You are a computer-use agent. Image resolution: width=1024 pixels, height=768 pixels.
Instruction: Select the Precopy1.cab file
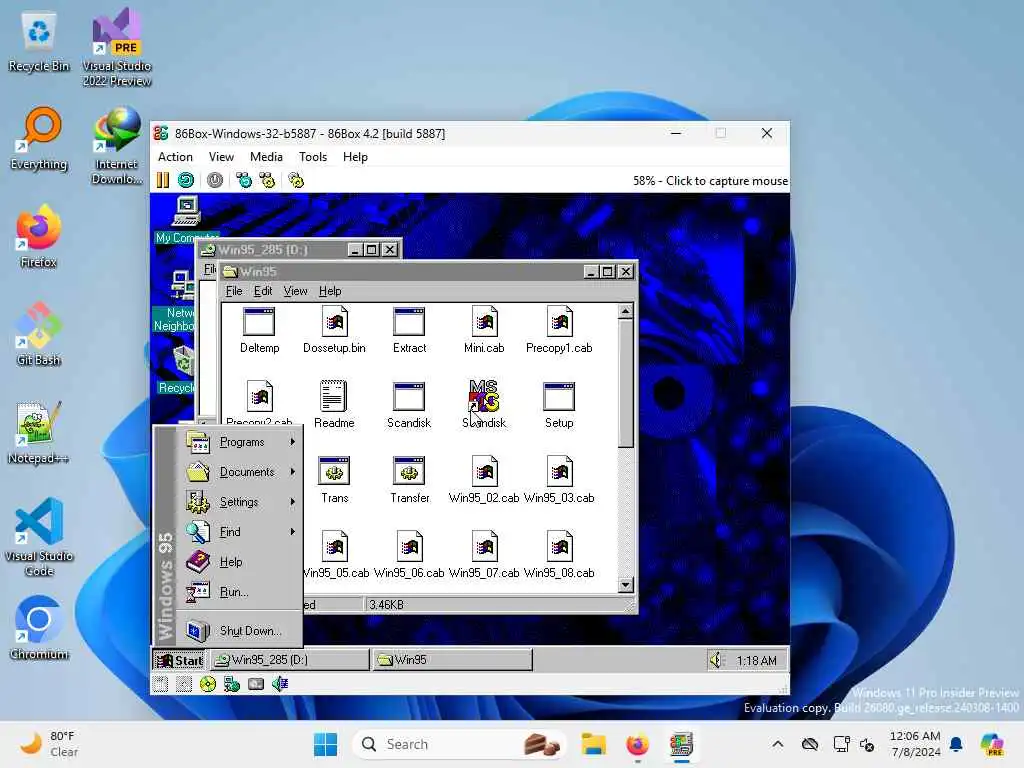point(559,330)
